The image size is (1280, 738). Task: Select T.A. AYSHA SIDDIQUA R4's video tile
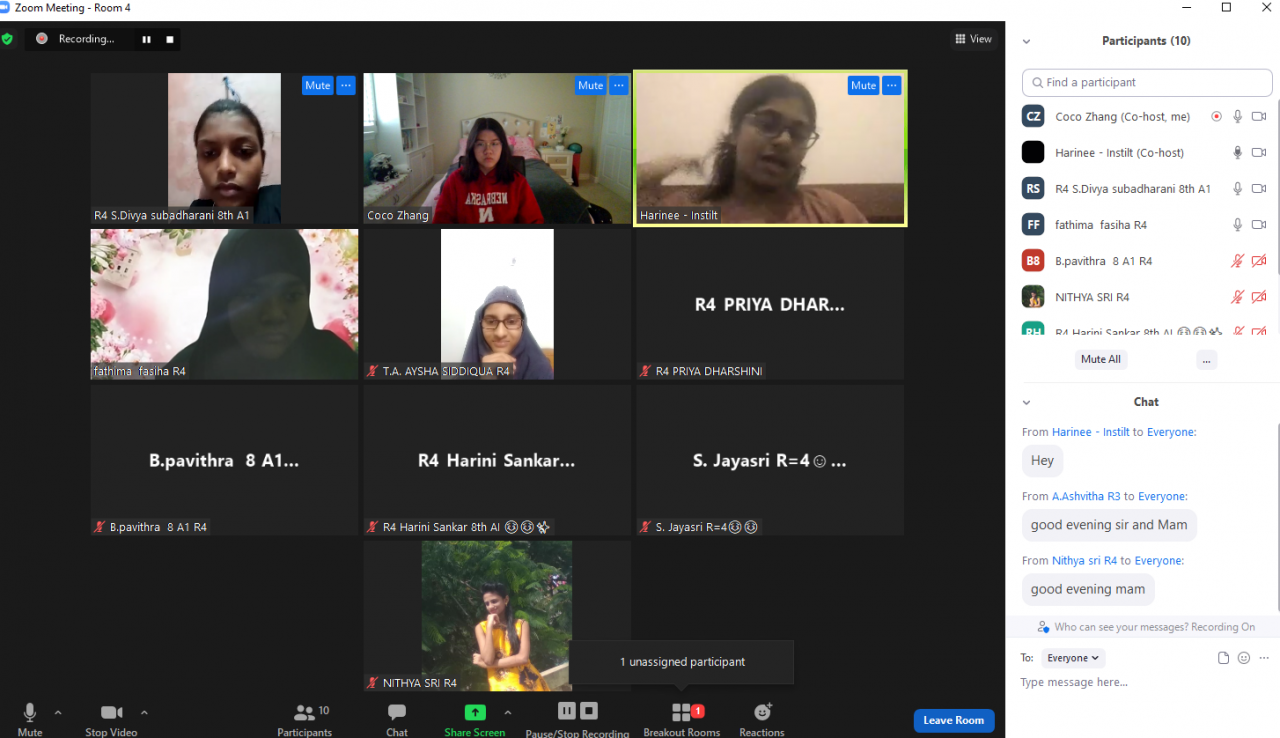point(497,304)
